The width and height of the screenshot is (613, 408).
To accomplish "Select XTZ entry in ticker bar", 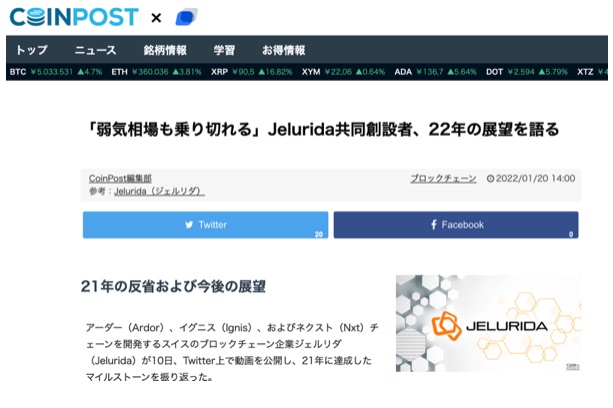I will [592, 72].
